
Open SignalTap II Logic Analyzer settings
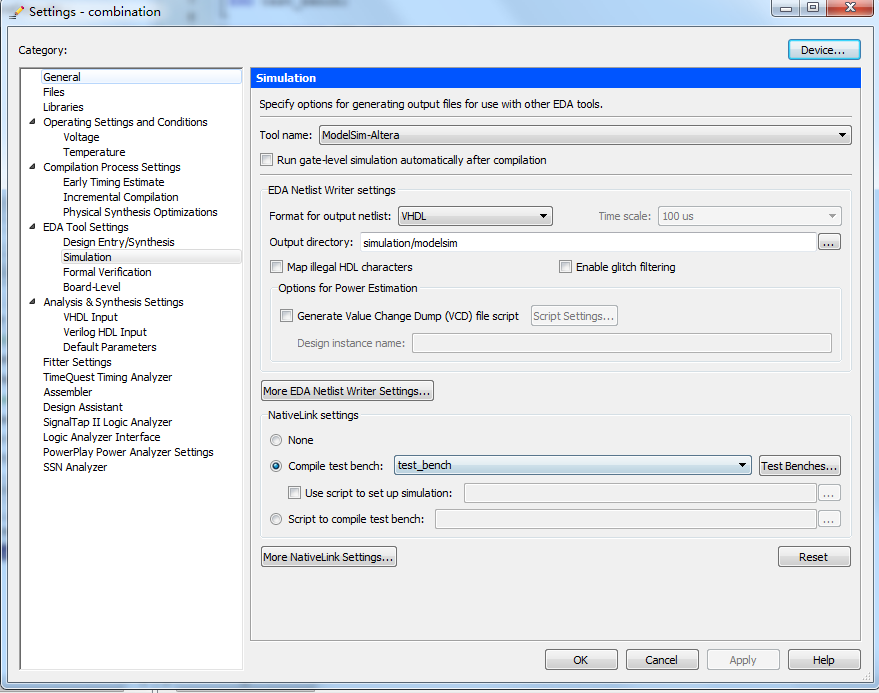tap(108, 422)
